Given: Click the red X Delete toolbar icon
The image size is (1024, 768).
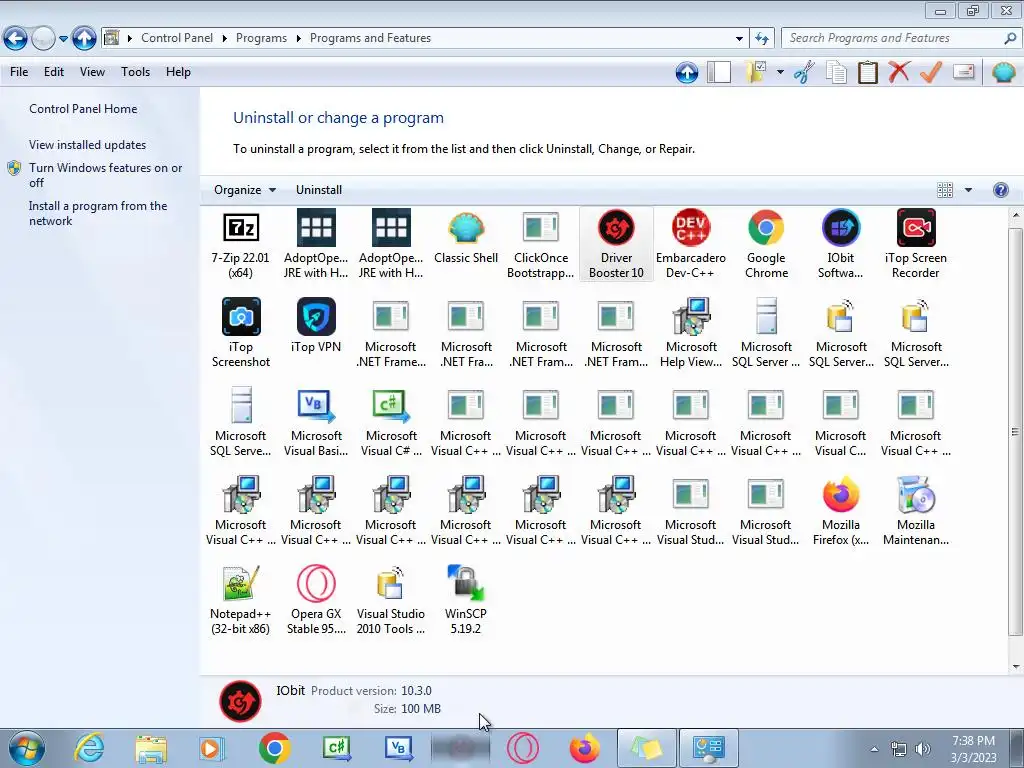Looking at the screenshot, I should tap(899, 72).
